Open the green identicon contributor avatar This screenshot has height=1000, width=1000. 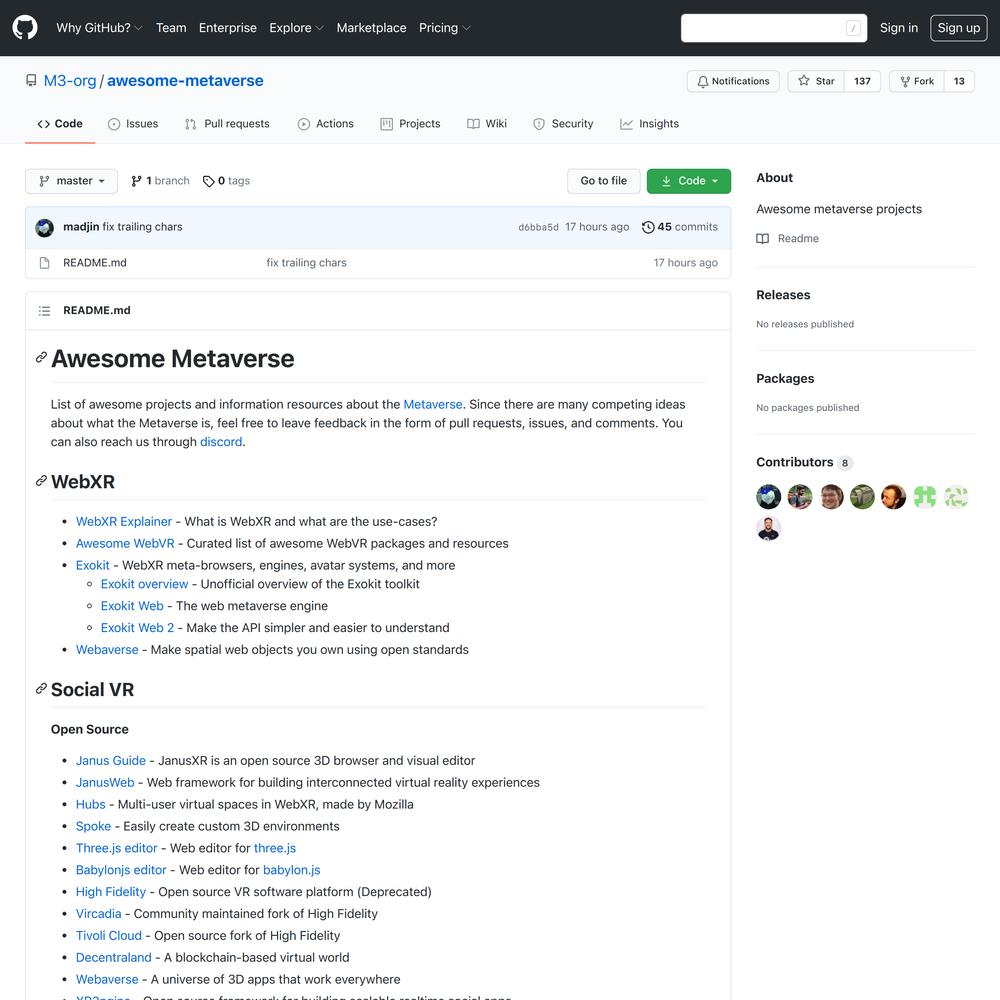[925, 497]
